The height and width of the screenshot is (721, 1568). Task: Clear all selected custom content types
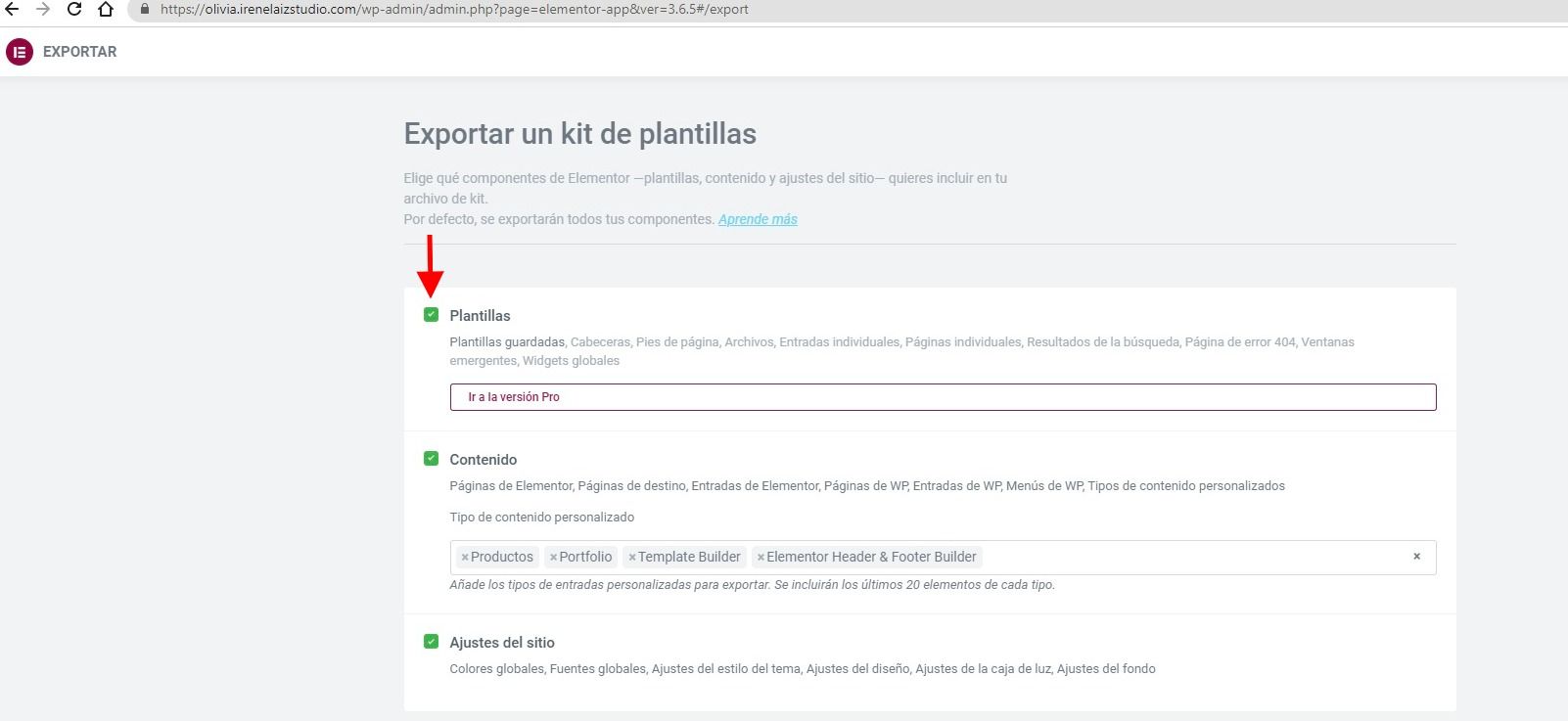click(x=1416, y=557)
